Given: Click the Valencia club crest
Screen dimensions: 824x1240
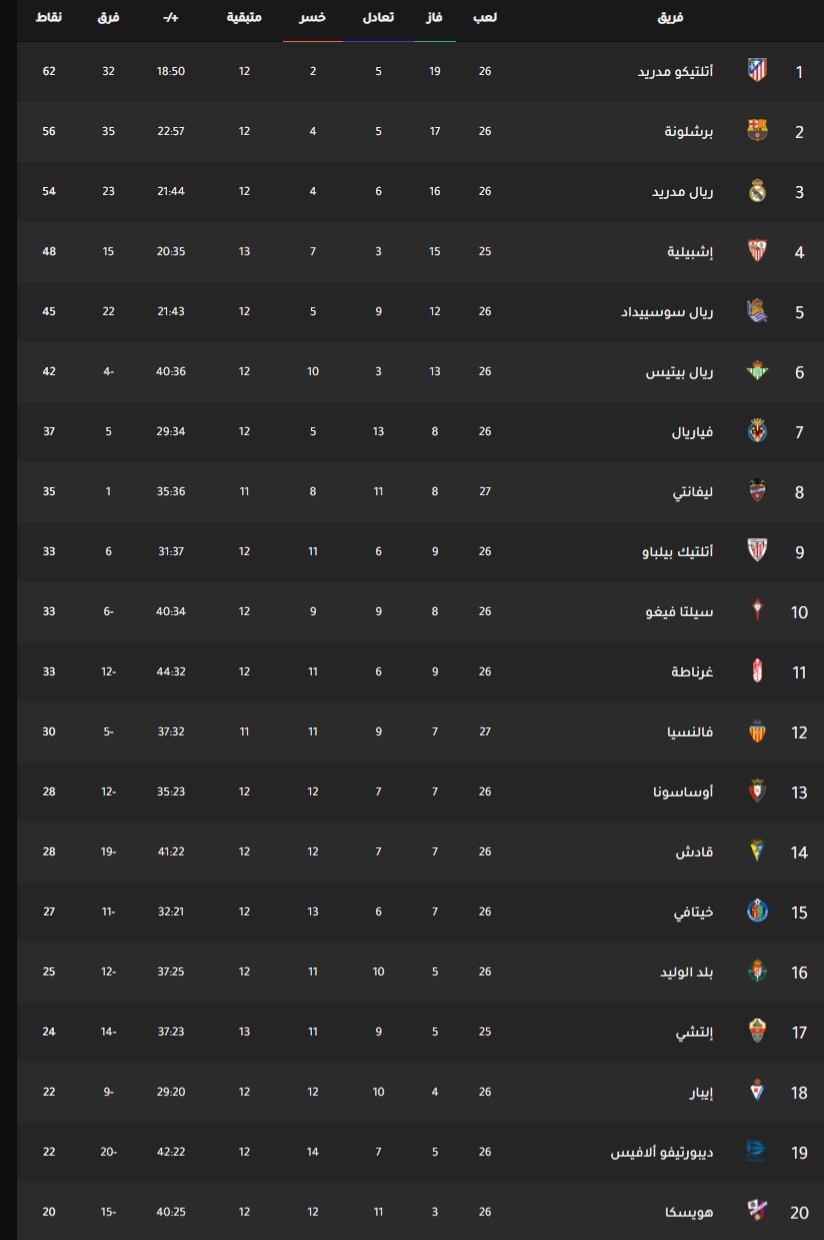Looking at the screenshot, I should click(758, 731).
